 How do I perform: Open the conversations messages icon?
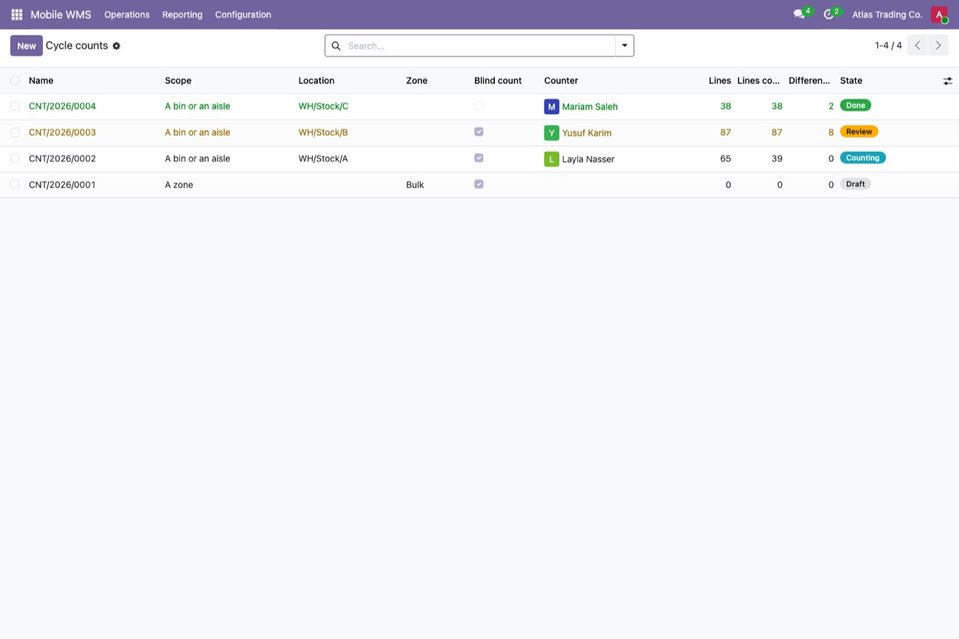(x=799, y=14)
